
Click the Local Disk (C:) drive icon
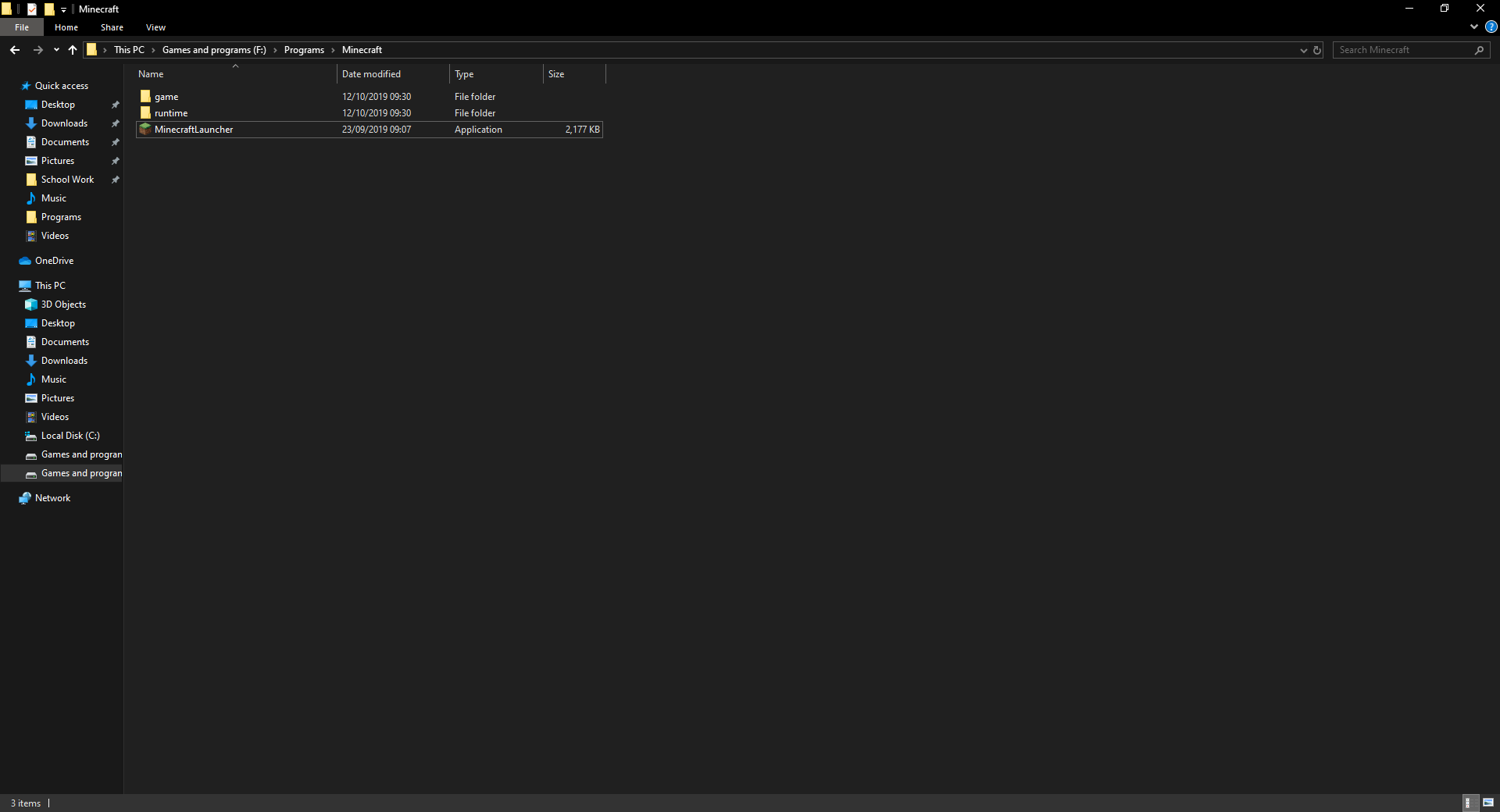coord(31,436)
